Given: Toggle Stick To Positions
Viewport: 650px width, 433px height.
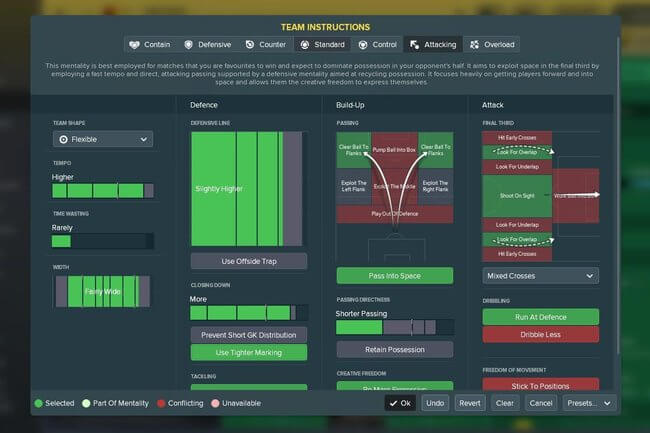Looking at the screenshot, I should [541, 385].
